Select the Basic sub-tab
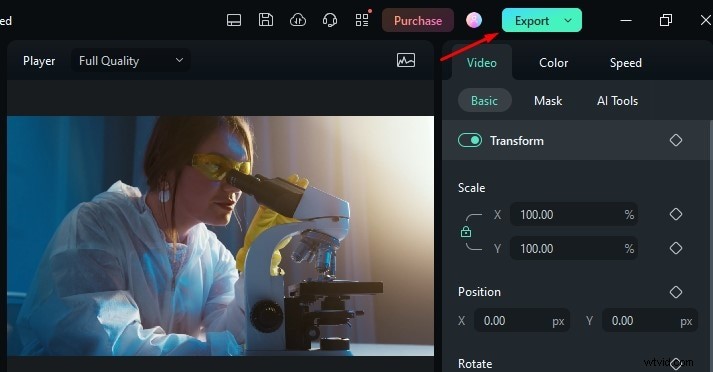The height and width of the screenshot is (372, 713). tap(484, 101)
